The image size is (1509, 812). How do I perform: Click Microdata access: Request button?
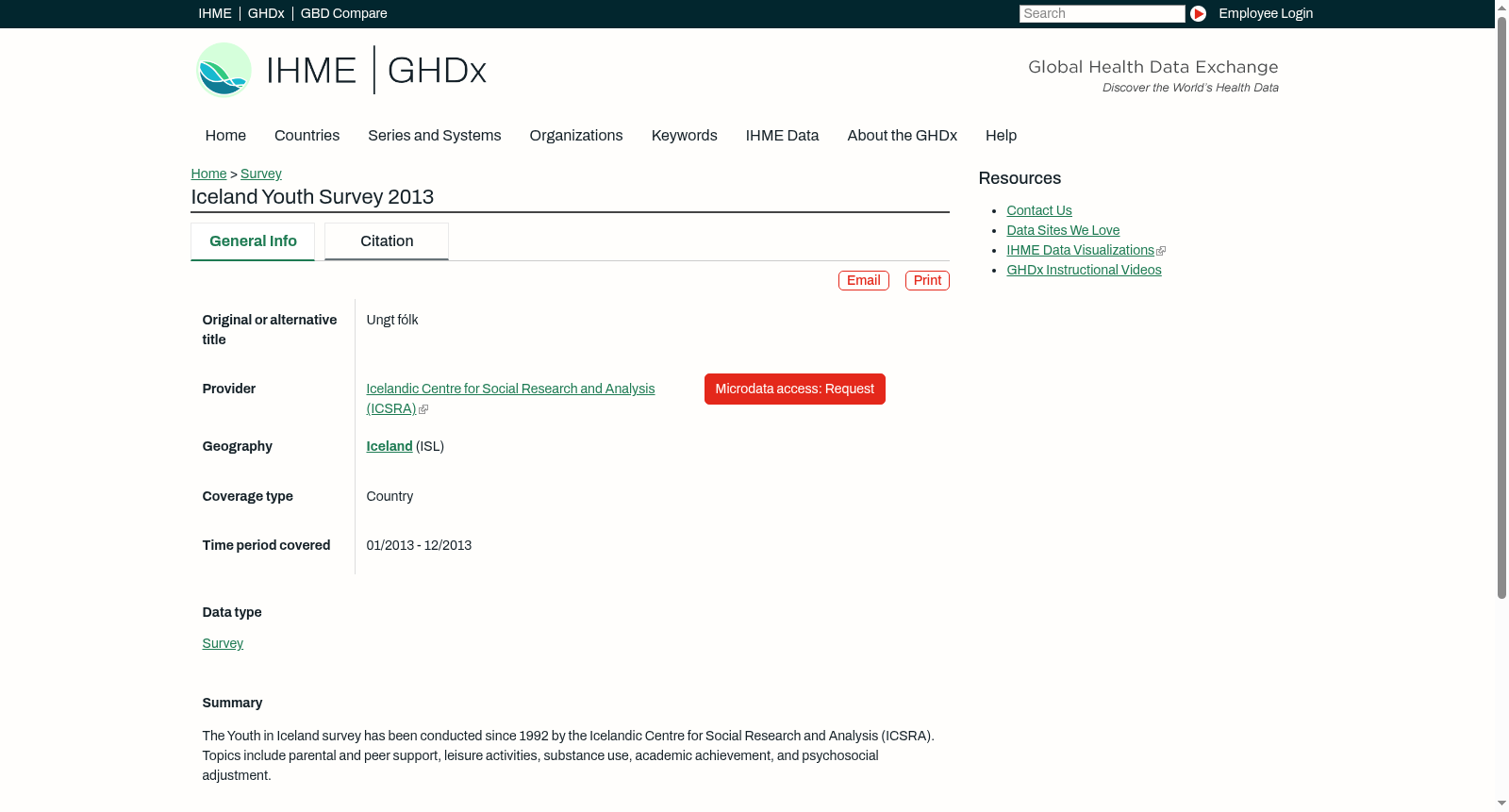pos(795,389)
